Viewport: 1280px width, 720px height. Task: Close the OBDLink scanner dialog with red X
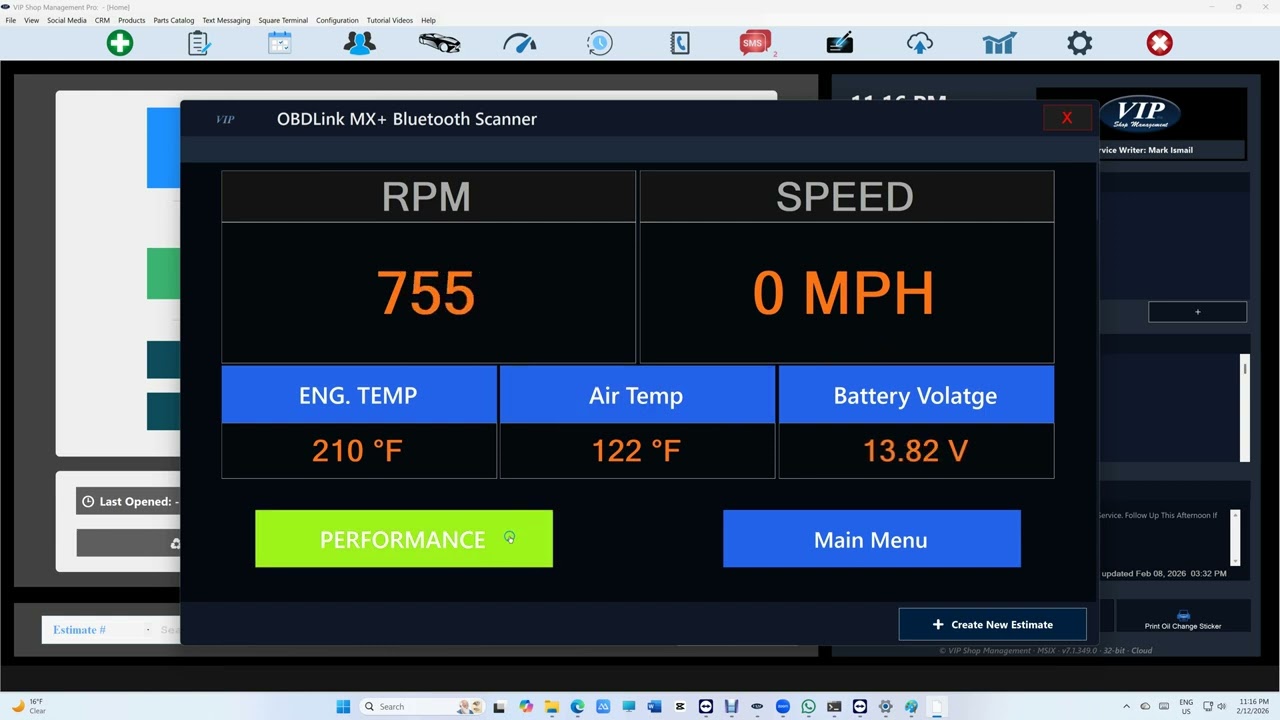[1067, 118]
